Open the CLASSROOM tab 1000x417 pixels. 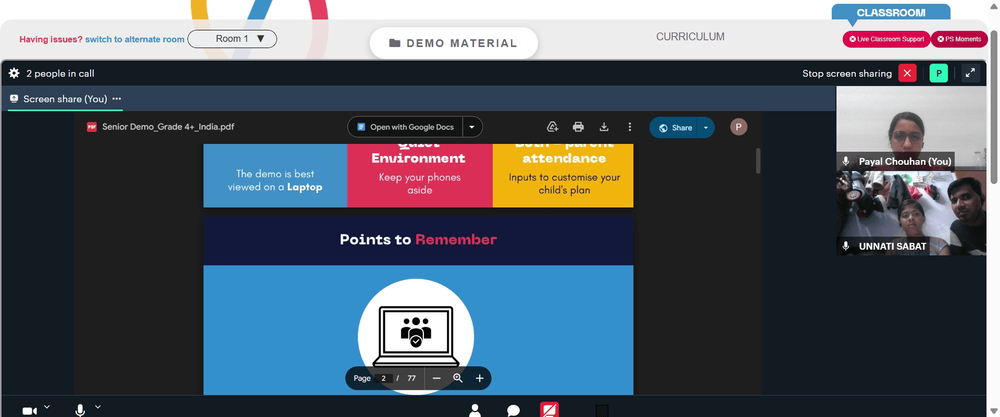(890, 13)
